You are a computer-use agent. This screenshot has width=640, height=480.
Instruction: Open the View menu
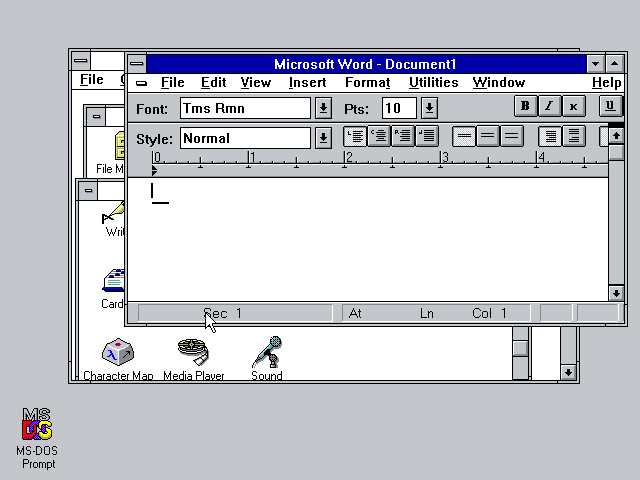click(256, 83)
